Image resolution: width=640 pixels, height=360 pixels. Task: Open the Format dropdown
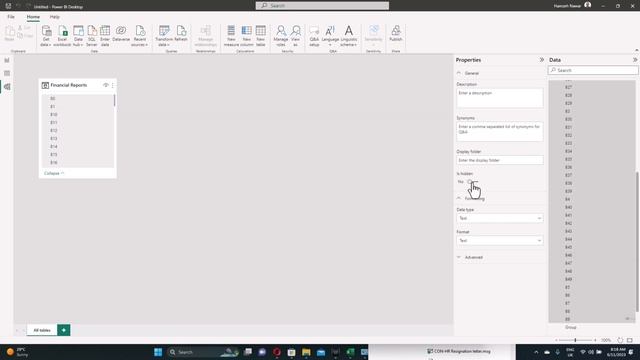(500, 240)
